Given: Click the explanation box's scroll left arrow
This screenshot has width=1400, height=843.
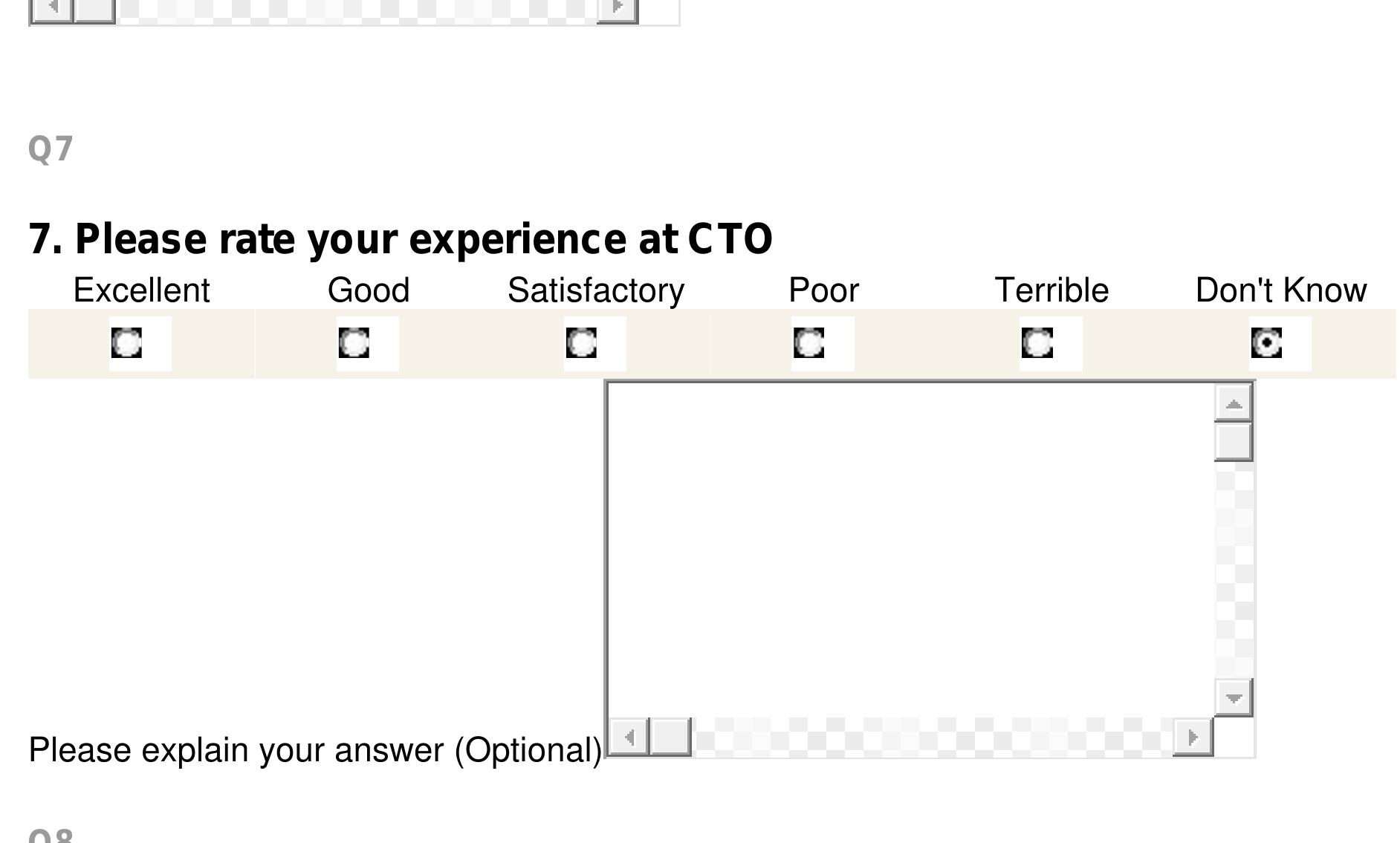Looking at the screenshot, I should (x=629, y=737).
